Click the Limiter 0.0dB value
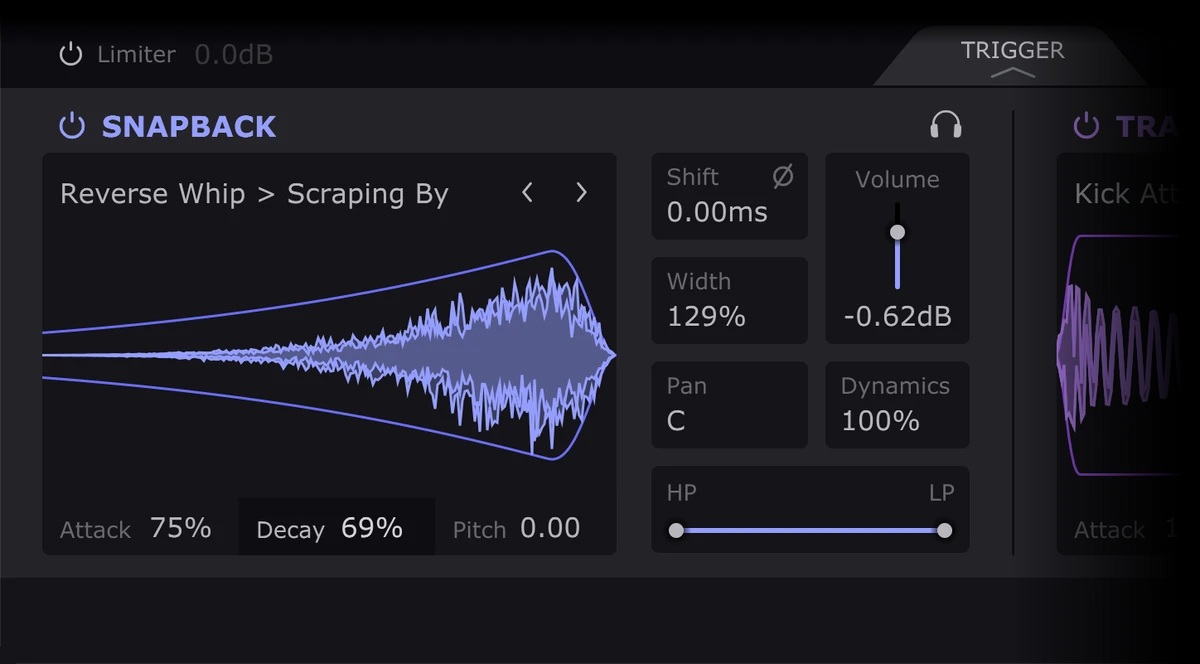The width and height of the screenshot is (1200, 664). 233,55
